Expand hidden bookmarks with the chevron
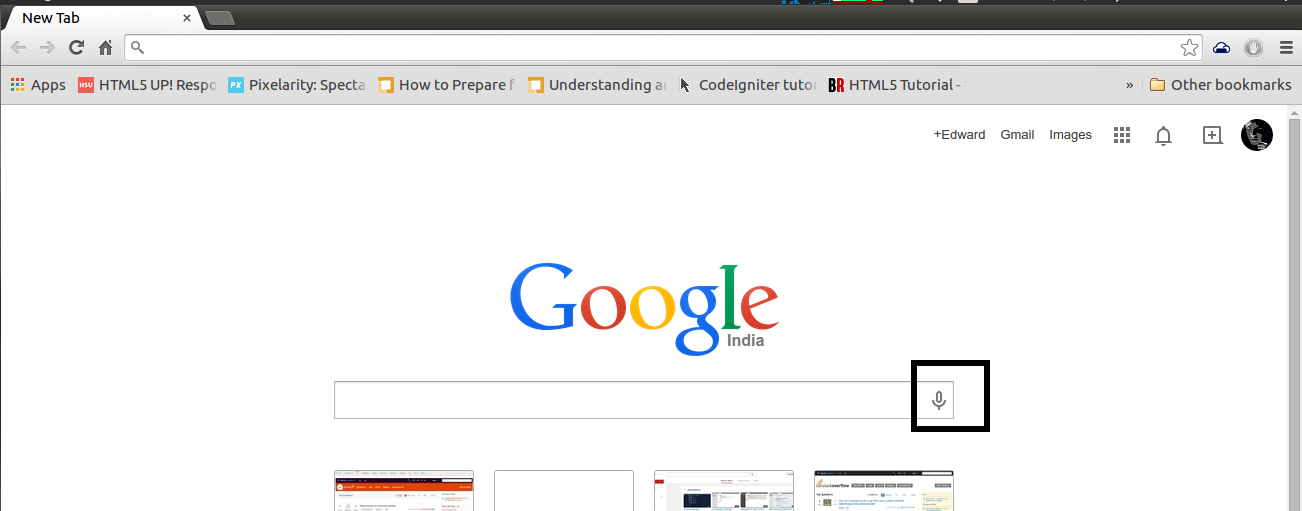 [x=1129, y=85]
